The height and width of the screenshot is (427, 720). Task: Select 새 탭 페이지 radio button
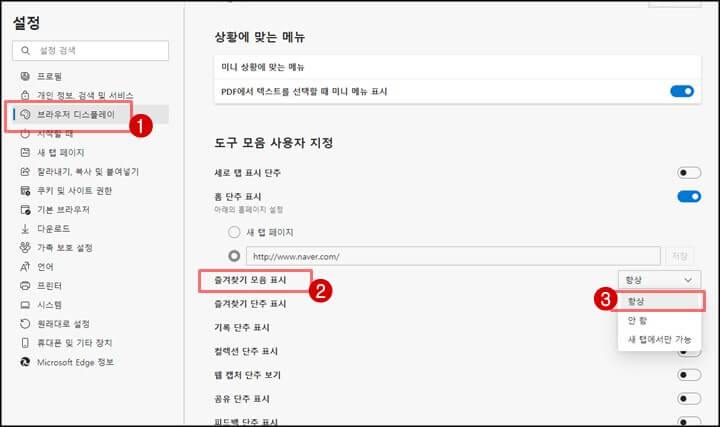234,232
